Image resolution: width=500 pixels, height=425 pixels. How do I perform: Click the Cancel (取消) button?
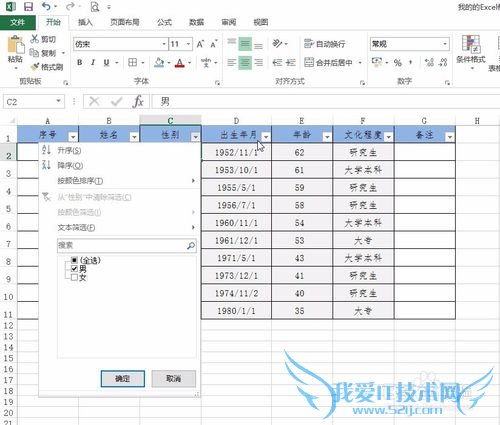pos(173,379)
